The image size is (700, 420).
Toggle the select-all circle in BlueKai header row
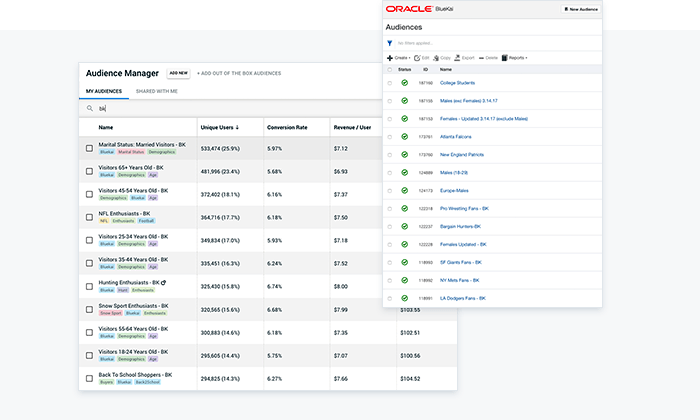390,70
